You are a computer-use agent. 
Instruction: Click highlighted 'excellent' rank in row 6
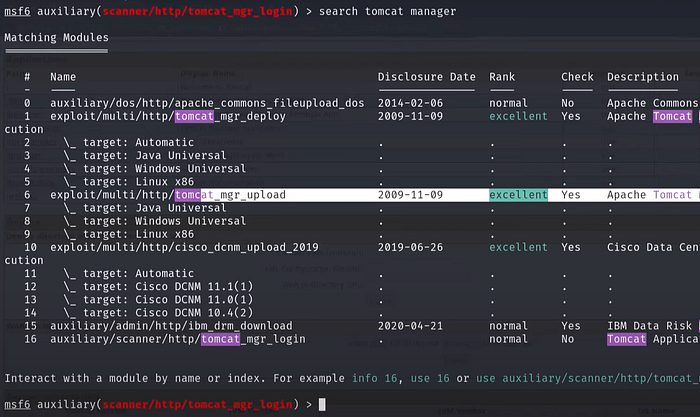[x=518, y=195]
